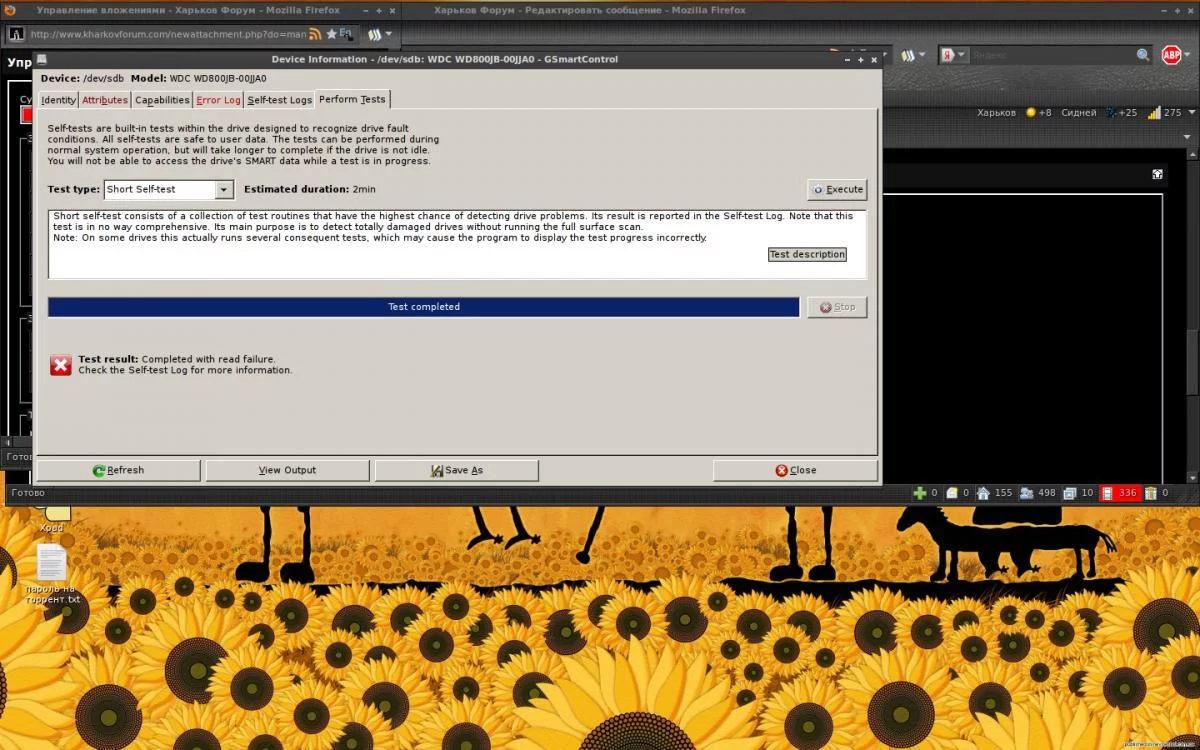Click the magnifying glass search icon
This screenshot has height=750, width=1200.
(1143, 55)
